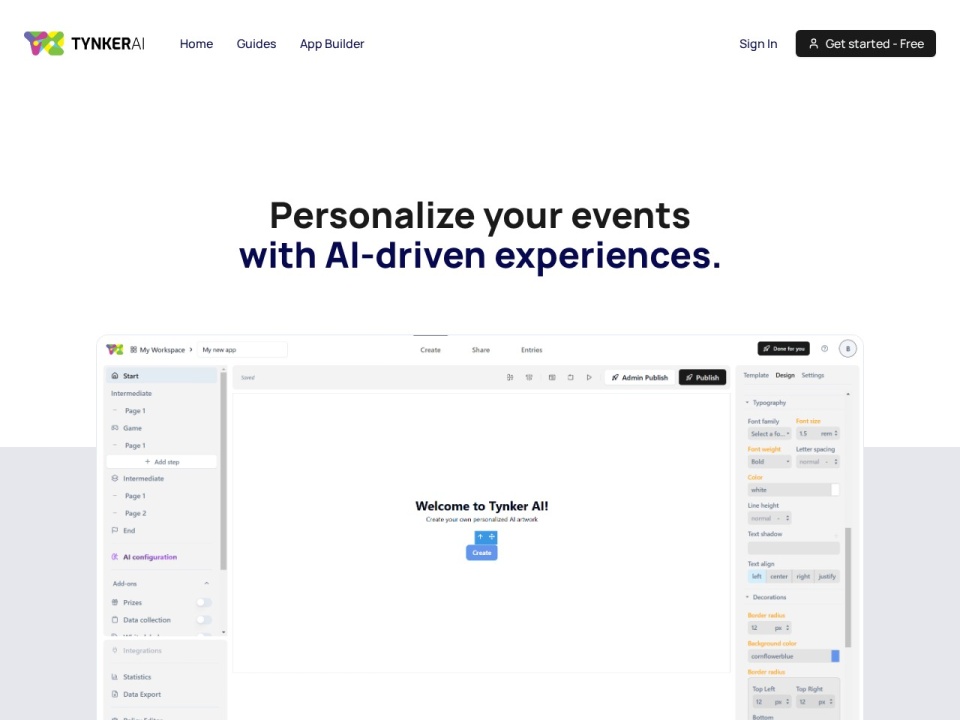Click the Admin Publish button

pyautogui.click(x=640, y=377)
